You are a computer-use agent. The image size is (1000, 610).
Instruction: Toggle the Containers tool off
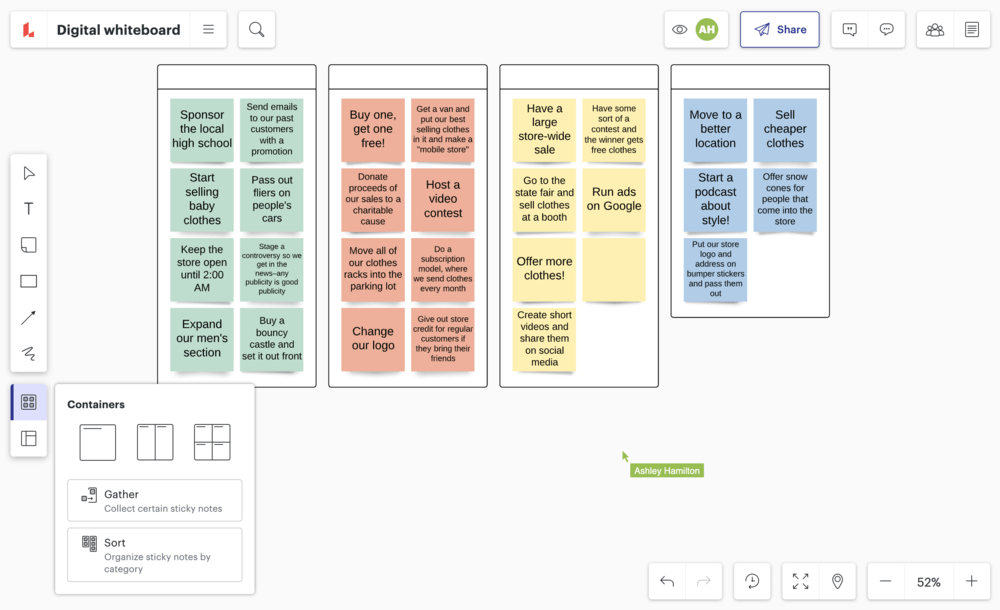[x=28, y=401]
